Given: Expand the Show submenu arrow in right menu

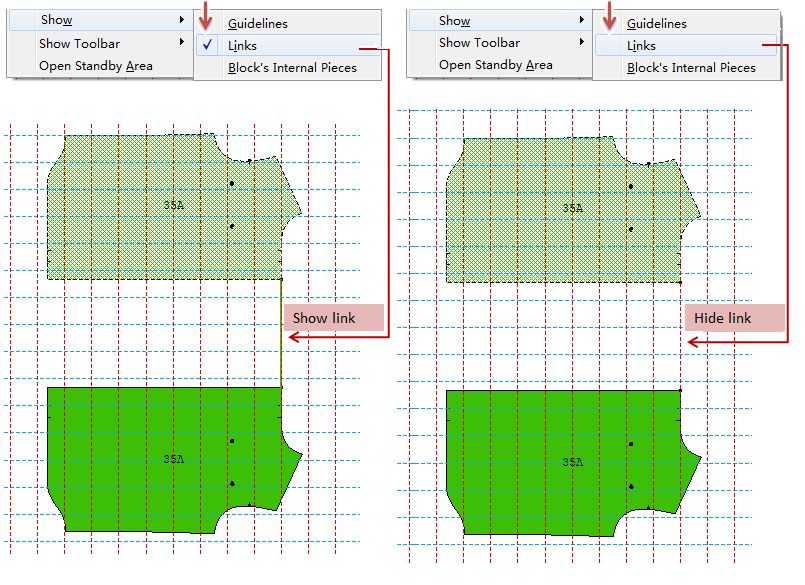Looking at the screenshot, I should pyautogui.click(x=581, y=20).
